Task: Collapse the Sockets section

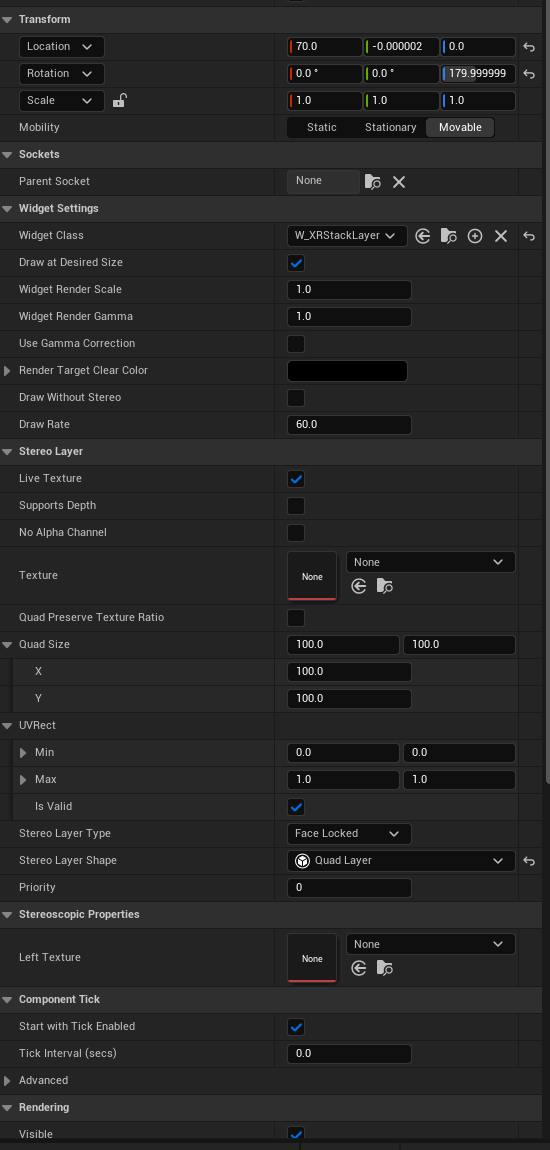Action: click(7, 155)
